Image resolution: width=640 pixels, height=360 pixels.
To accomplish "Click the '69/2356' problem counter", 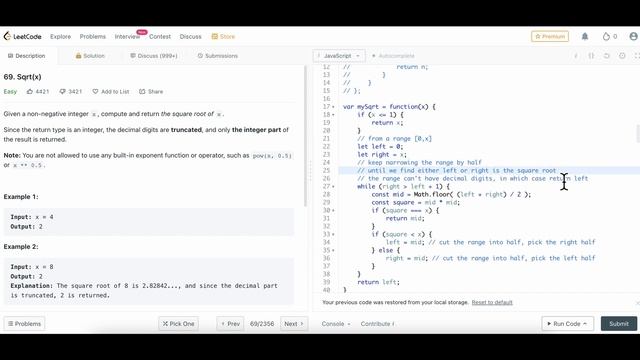I will pos(262,324).
